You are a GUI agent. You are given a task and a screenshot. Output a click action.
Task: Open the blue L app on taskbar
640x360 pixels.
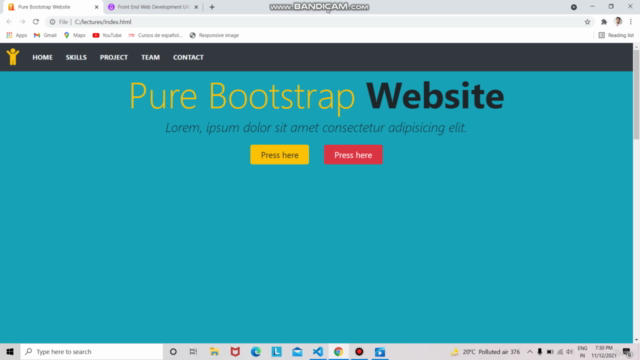coord(277,351)
